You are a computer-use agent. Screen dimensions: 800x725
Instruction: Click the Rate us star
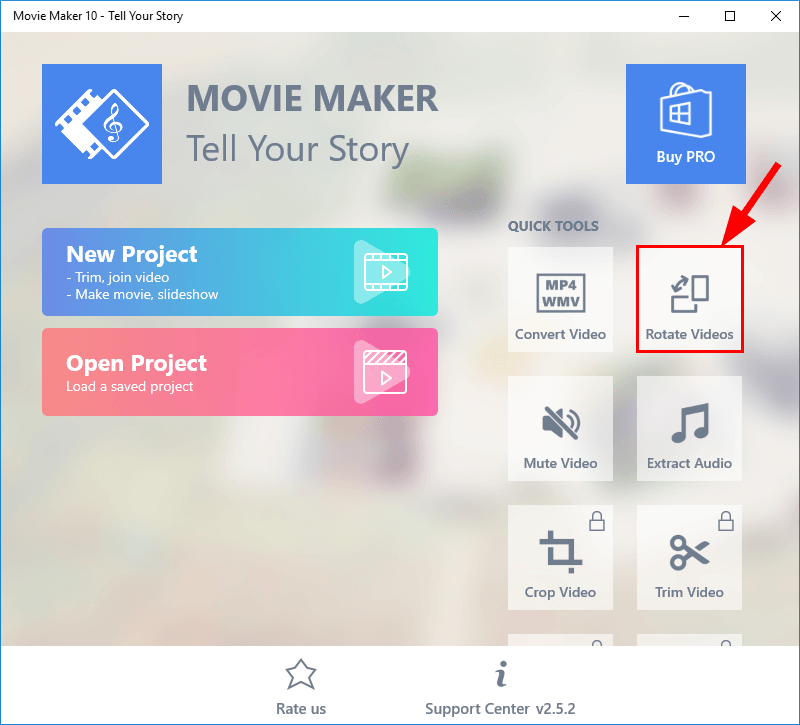(301, 674)
